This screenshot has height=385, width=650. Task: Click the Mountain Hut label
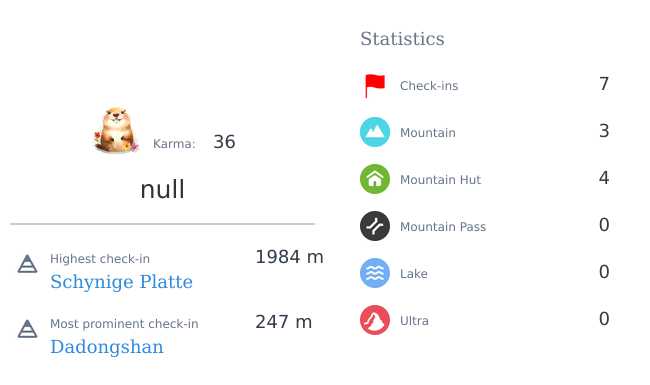coord(440,179)
